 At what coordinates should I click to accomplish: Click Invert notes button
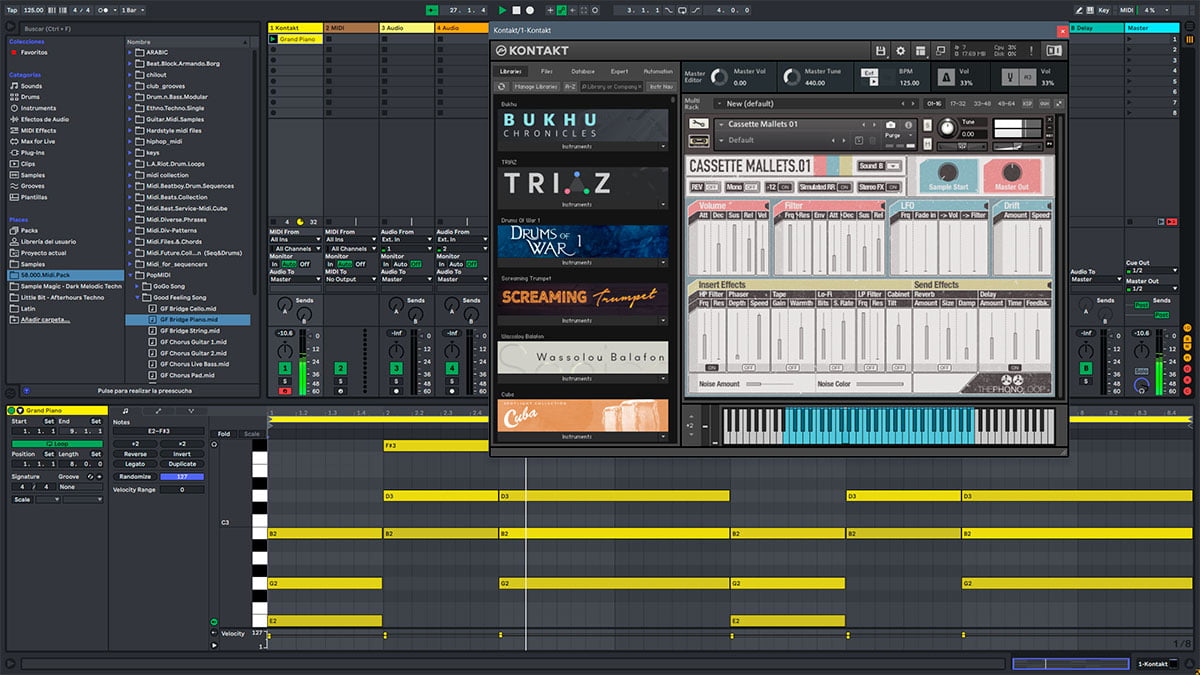point(182,454)
